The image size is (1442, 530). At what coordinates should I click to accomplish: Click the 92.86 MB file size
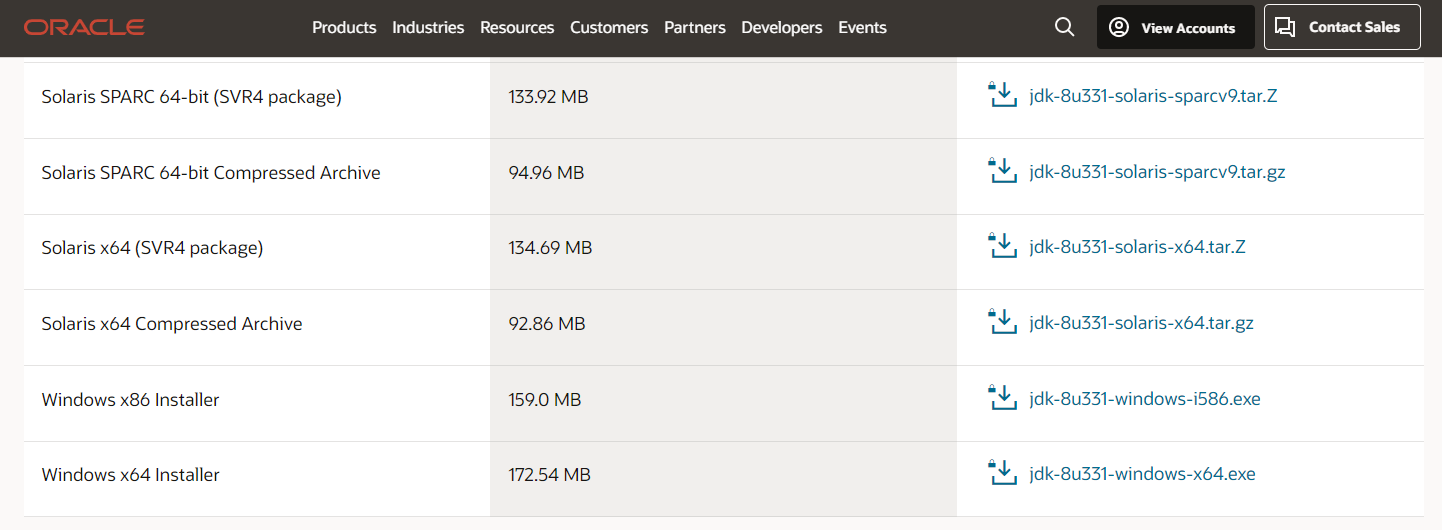547,324
